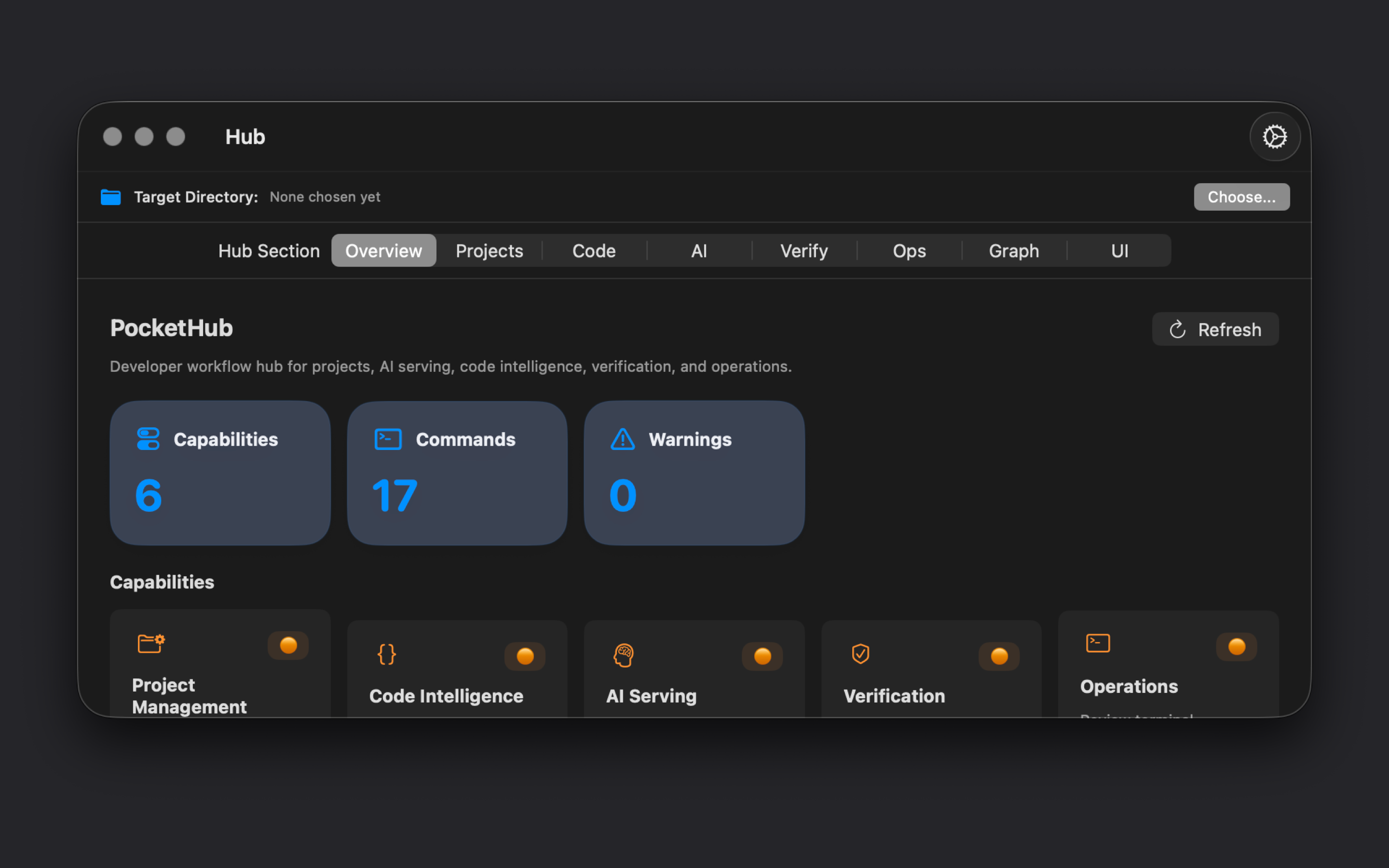This screenshot has height=868, width=1389.
Task: Click the Project Management orange status indicator
Action: 288,645
